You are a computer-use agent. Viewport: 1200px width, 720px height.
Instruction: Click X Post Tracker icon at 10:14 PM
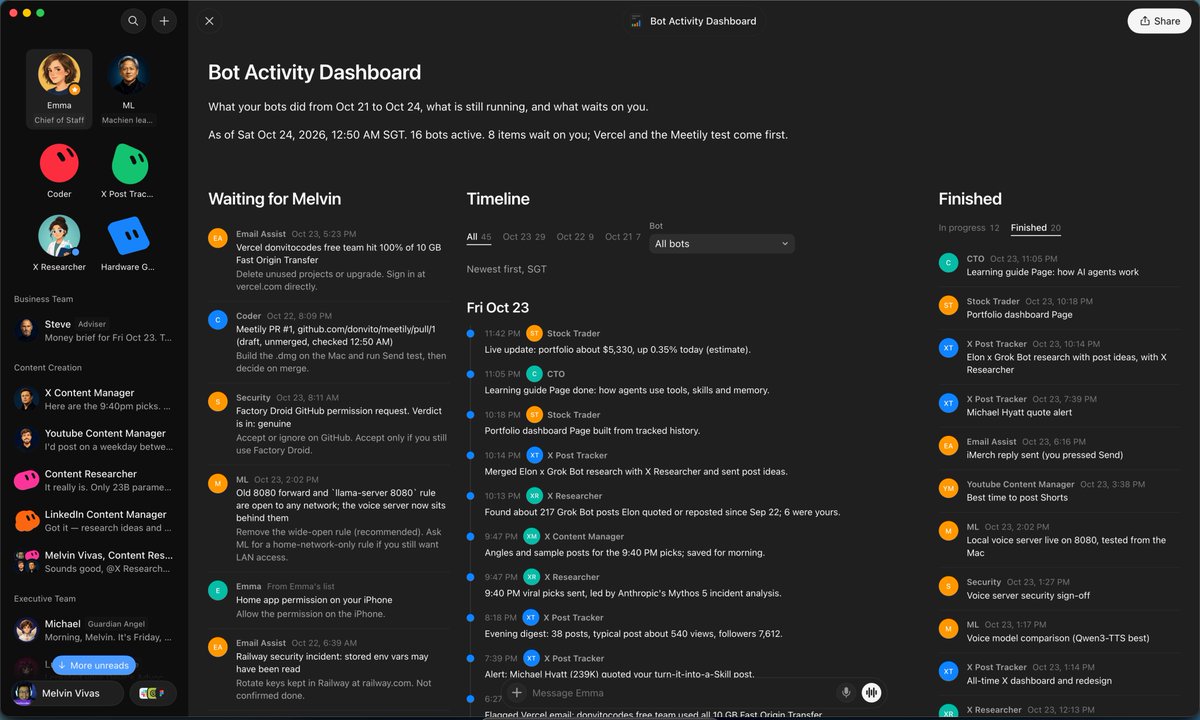point(534,455)
